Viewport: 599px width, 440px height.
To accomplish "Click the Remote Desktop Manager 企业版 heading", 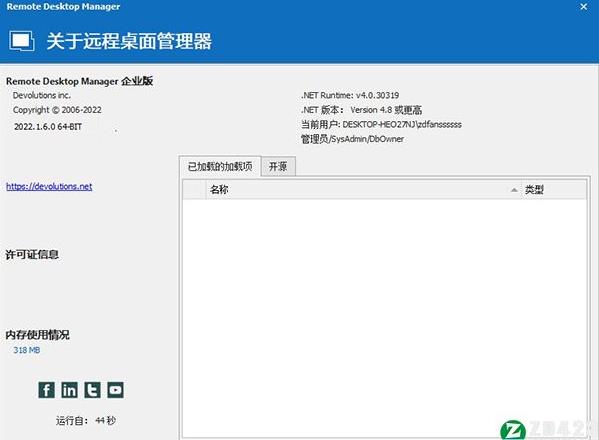I will (x=79, y=81).
